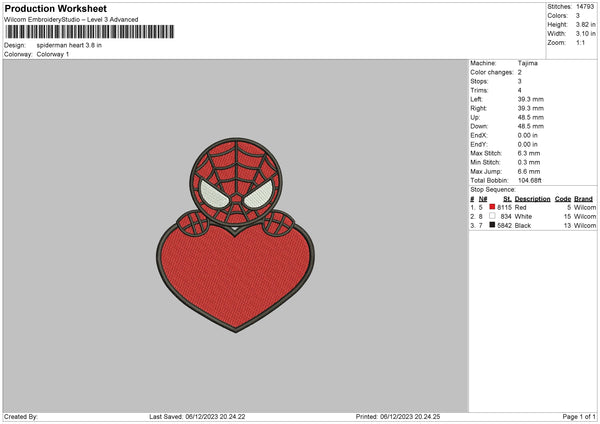Click the 'N#' column header
The width and height of the screenshot is (600, 424).
[x=483, y=199]
